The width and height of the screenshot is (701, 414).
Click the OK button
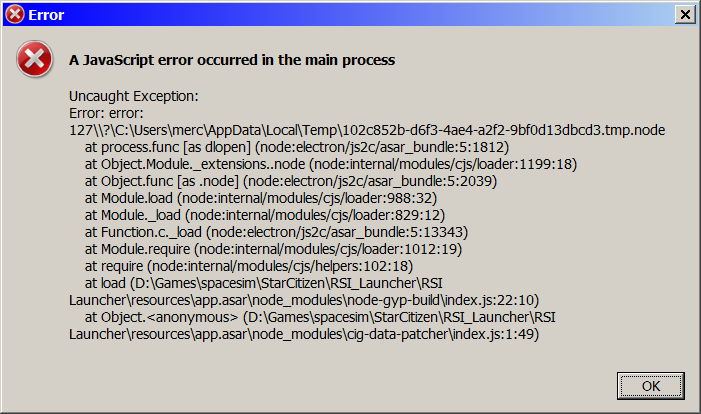click(651, 385)
